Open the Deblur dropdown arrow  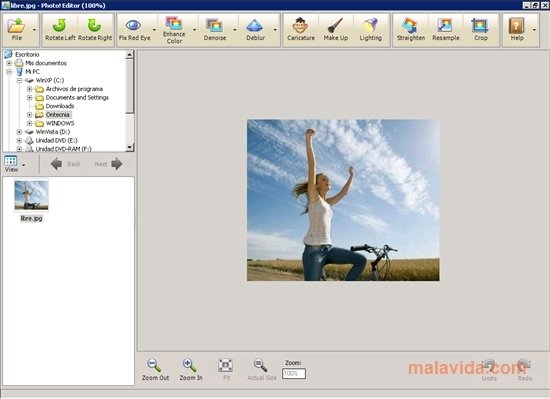point(275,30)
